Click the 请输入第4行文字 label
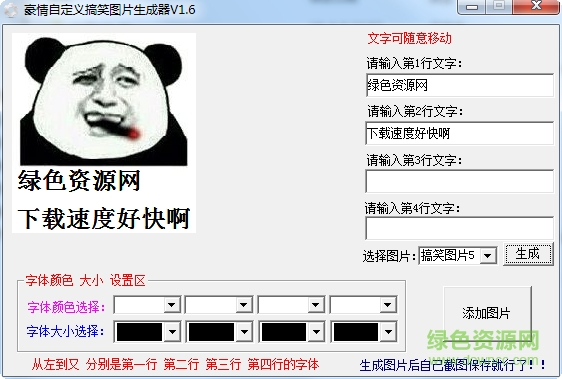 pos(413,208)
